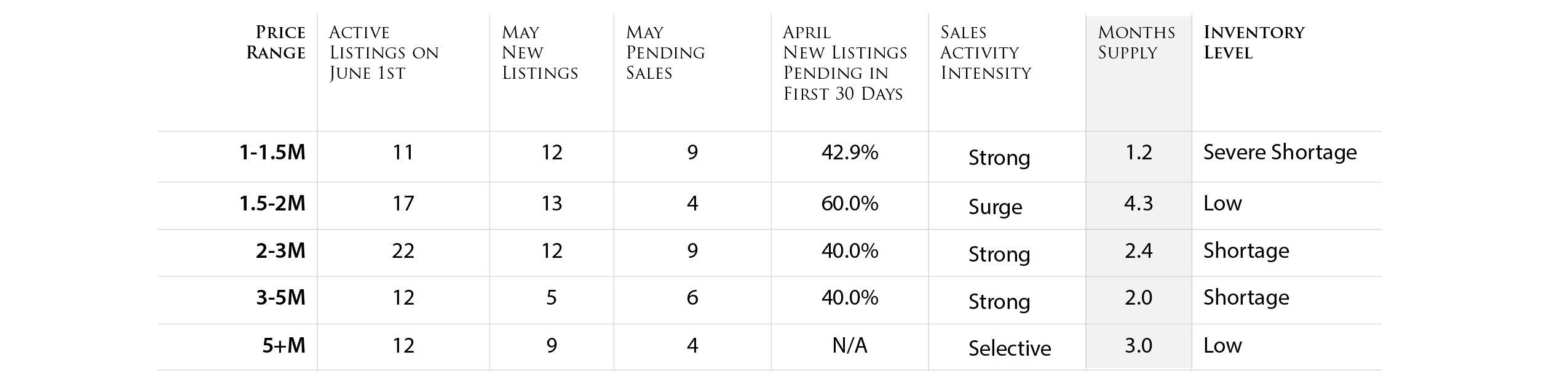The height and width of the screenshot is (384, 1568).
Task: Select the Active Listings on June 1st header
Action: pos(384,53)
